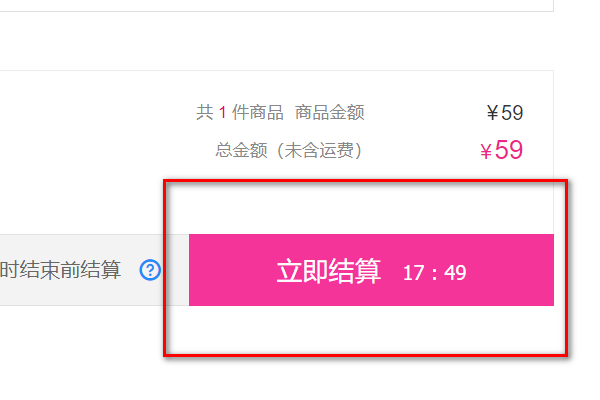Click the colon between 17 and 49
The width and height of the screenshot is (600, 400).
tap(434, 274)
